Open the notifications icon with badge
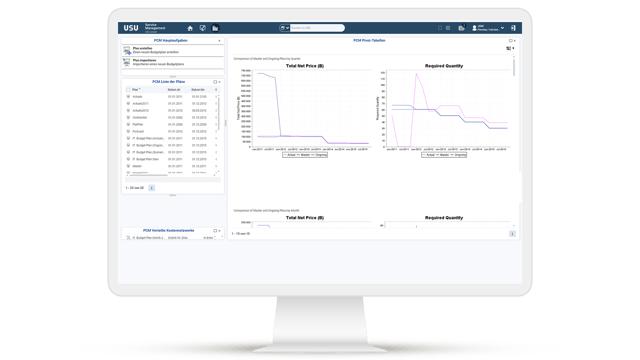 [x=462, y=28]
